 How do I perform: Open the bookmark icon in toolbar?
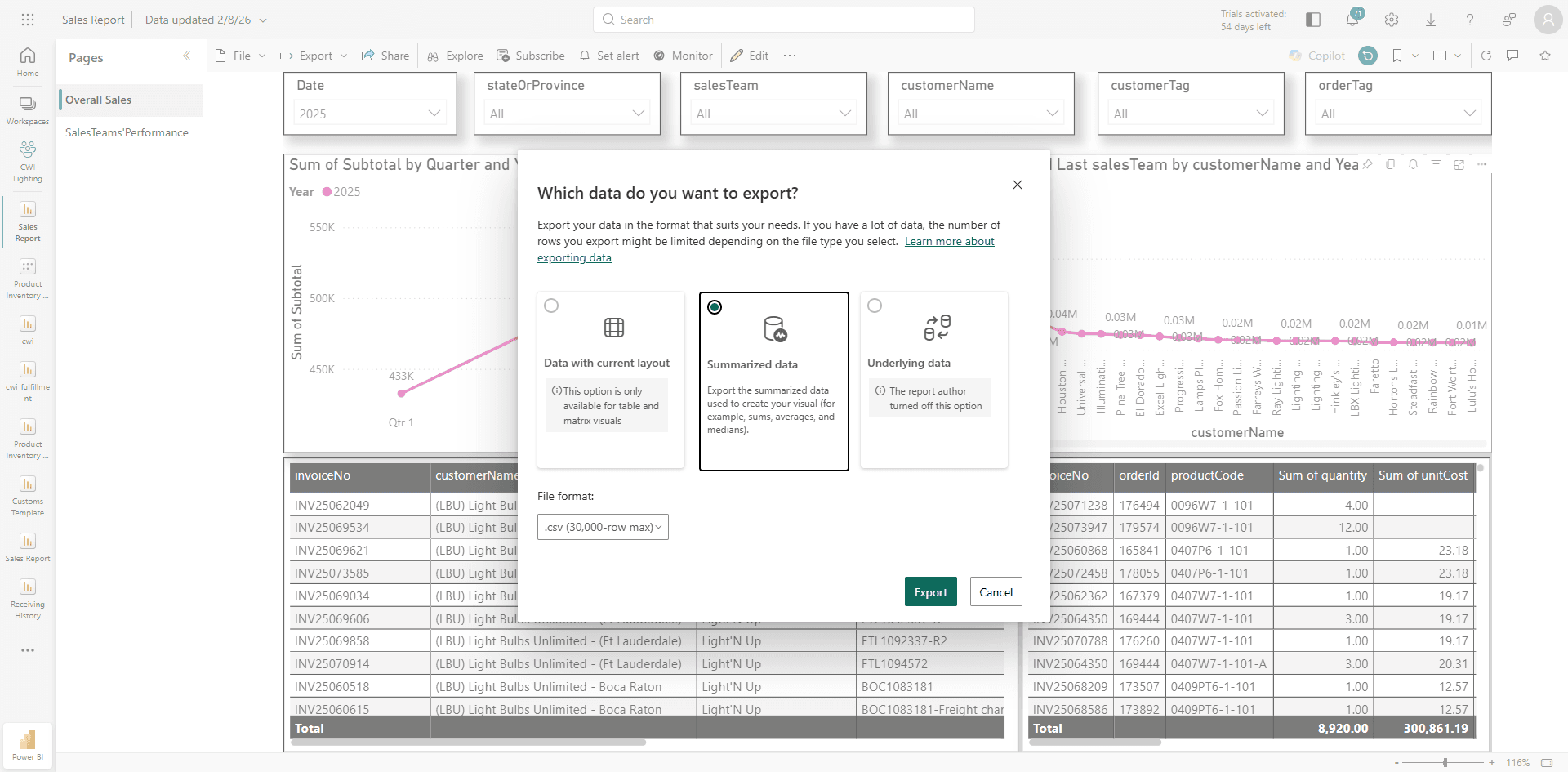click(x=1397, y=56)
